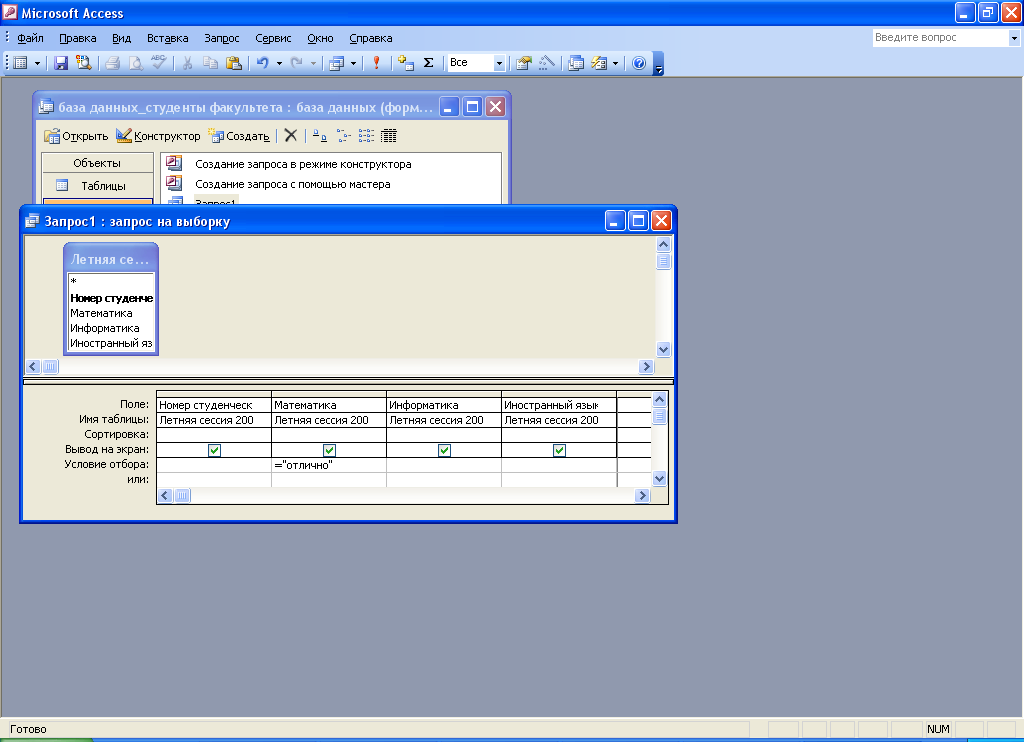Click Конструктор in database window
The height and width of the screenshot is (742, 1024).
click(158, 136)
